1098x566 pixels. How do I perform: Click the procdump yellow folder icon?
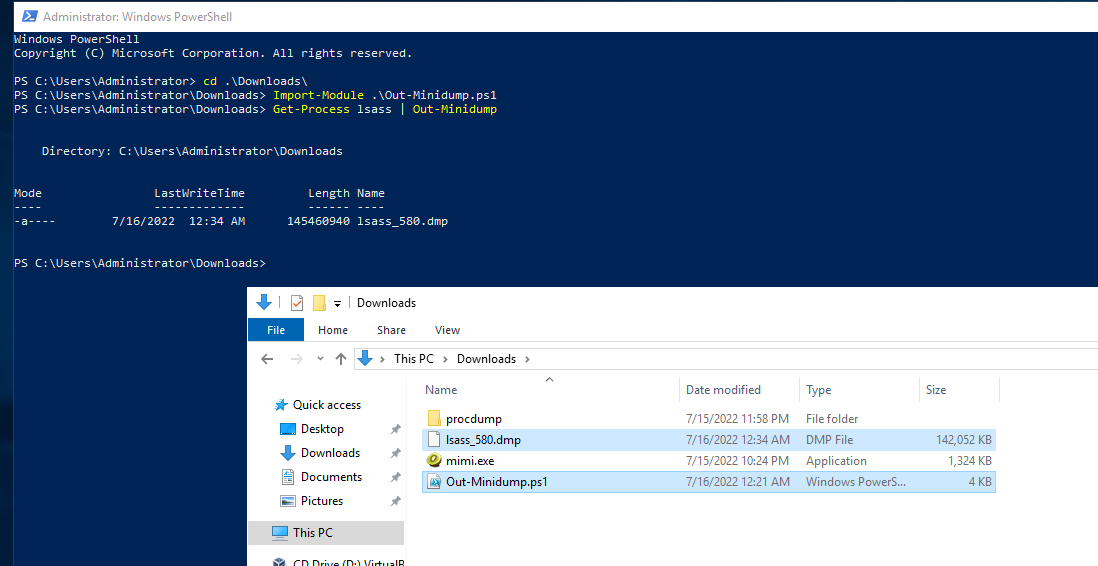point(434,418)
